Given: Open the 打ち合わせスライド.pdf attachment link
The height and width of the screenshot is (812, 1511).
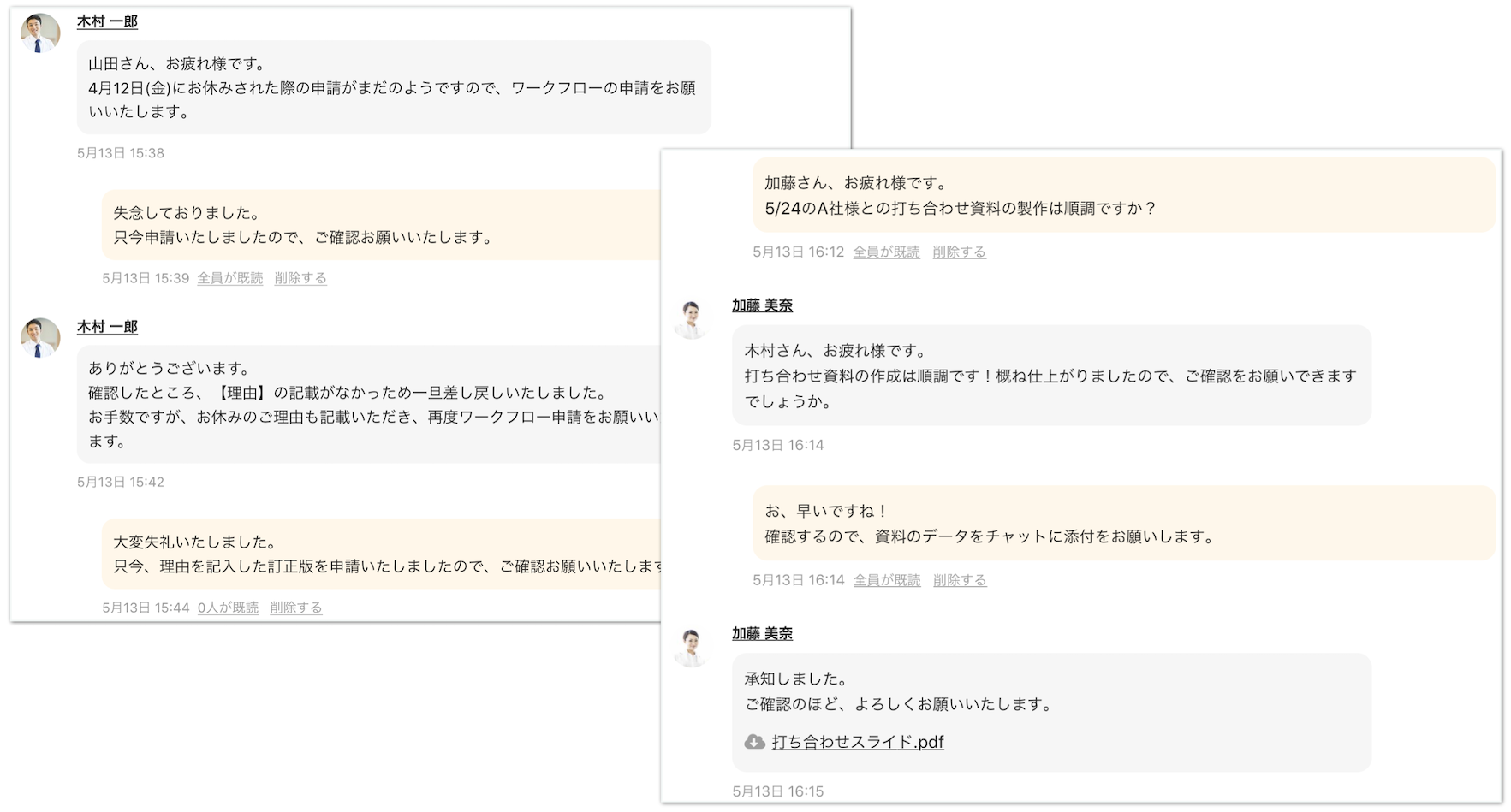Looking at the screenshot, I should pos(857,742).
